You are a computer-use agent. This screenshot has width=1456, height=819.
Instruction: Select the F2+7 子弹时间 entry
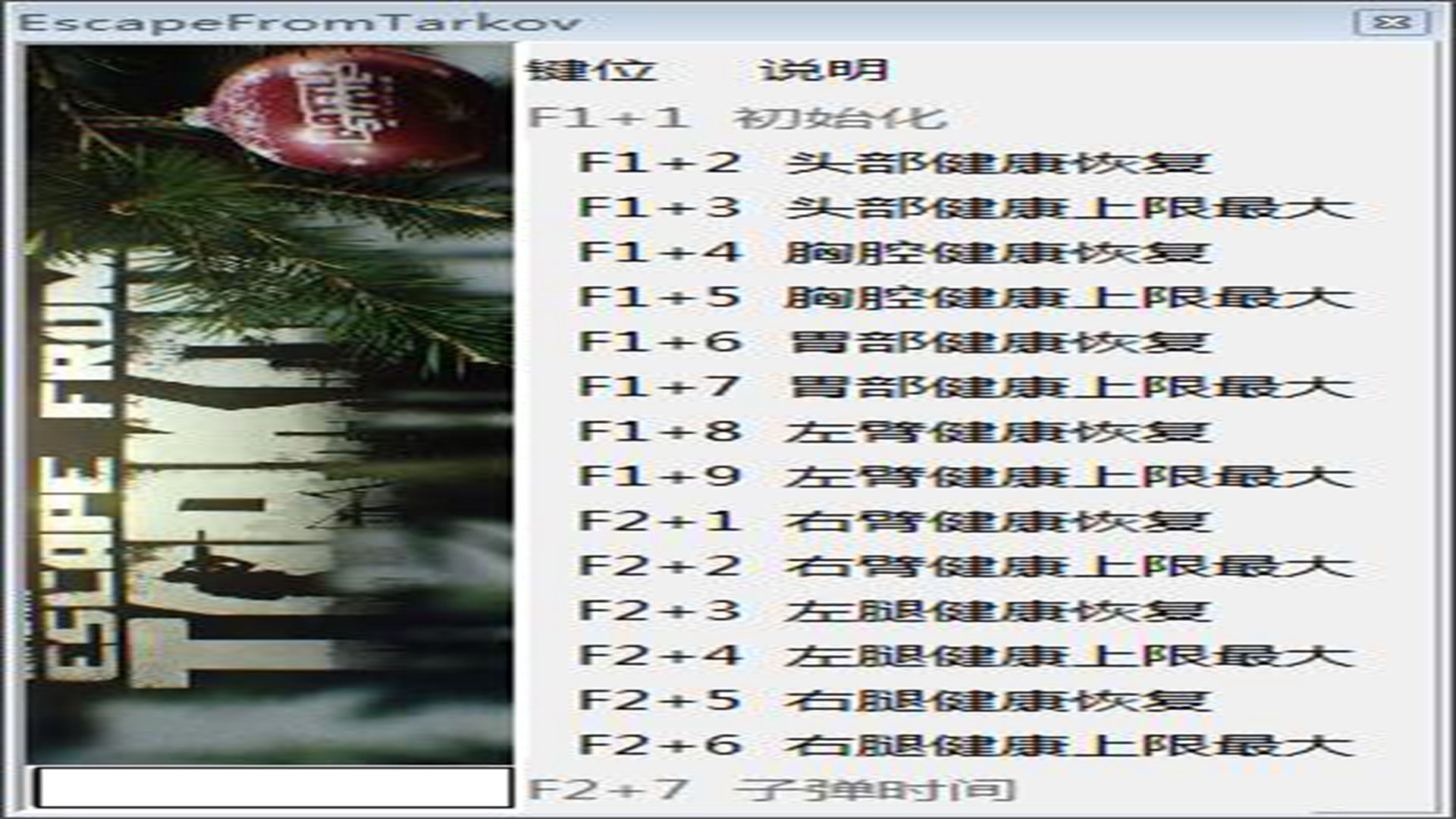point(771,789)
